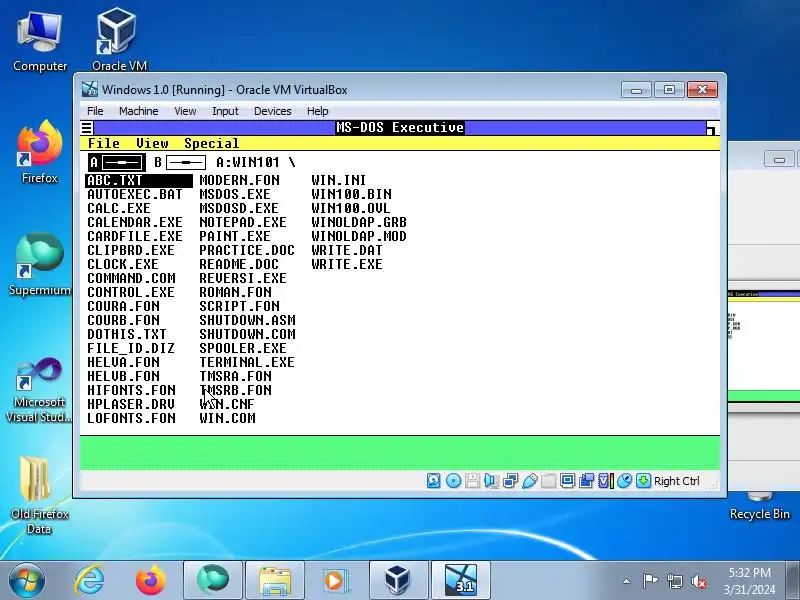Open MS-DOS Executive Special menu

coord(211,143)
